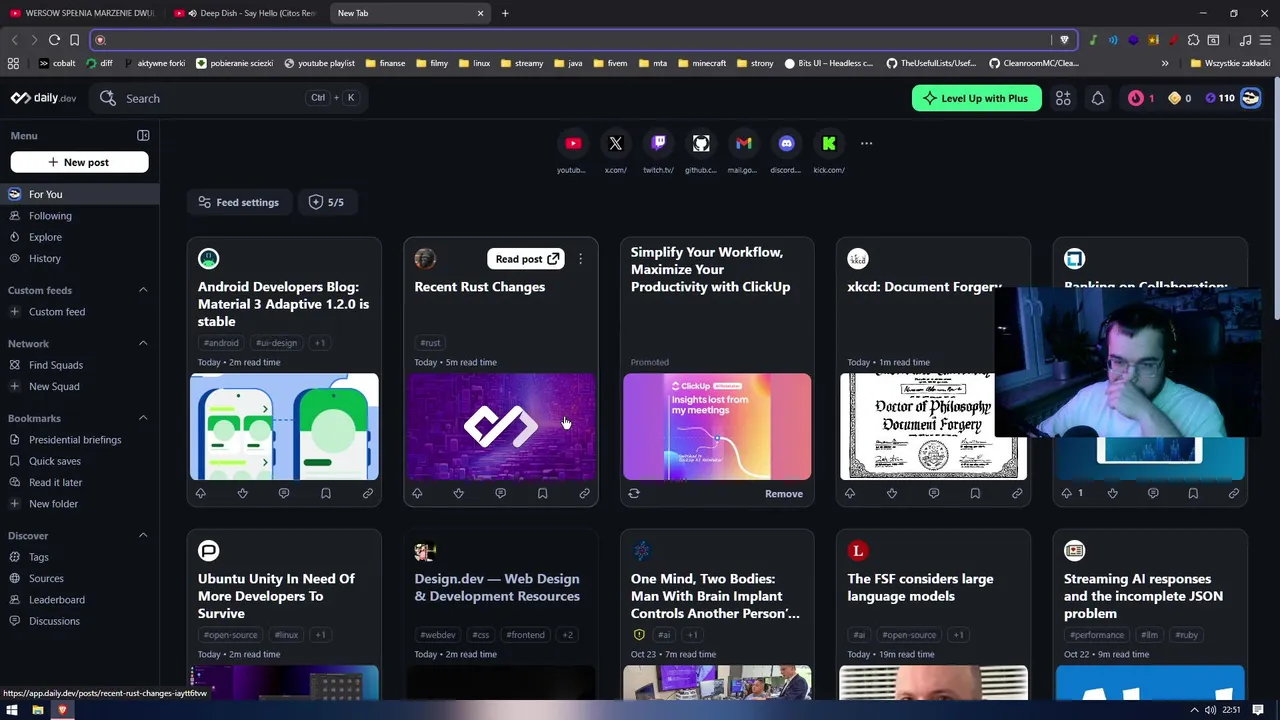This screenshot has height=720, width=1280.
Task: Open the volume icon in system tray
Action: coord(1211,710)
